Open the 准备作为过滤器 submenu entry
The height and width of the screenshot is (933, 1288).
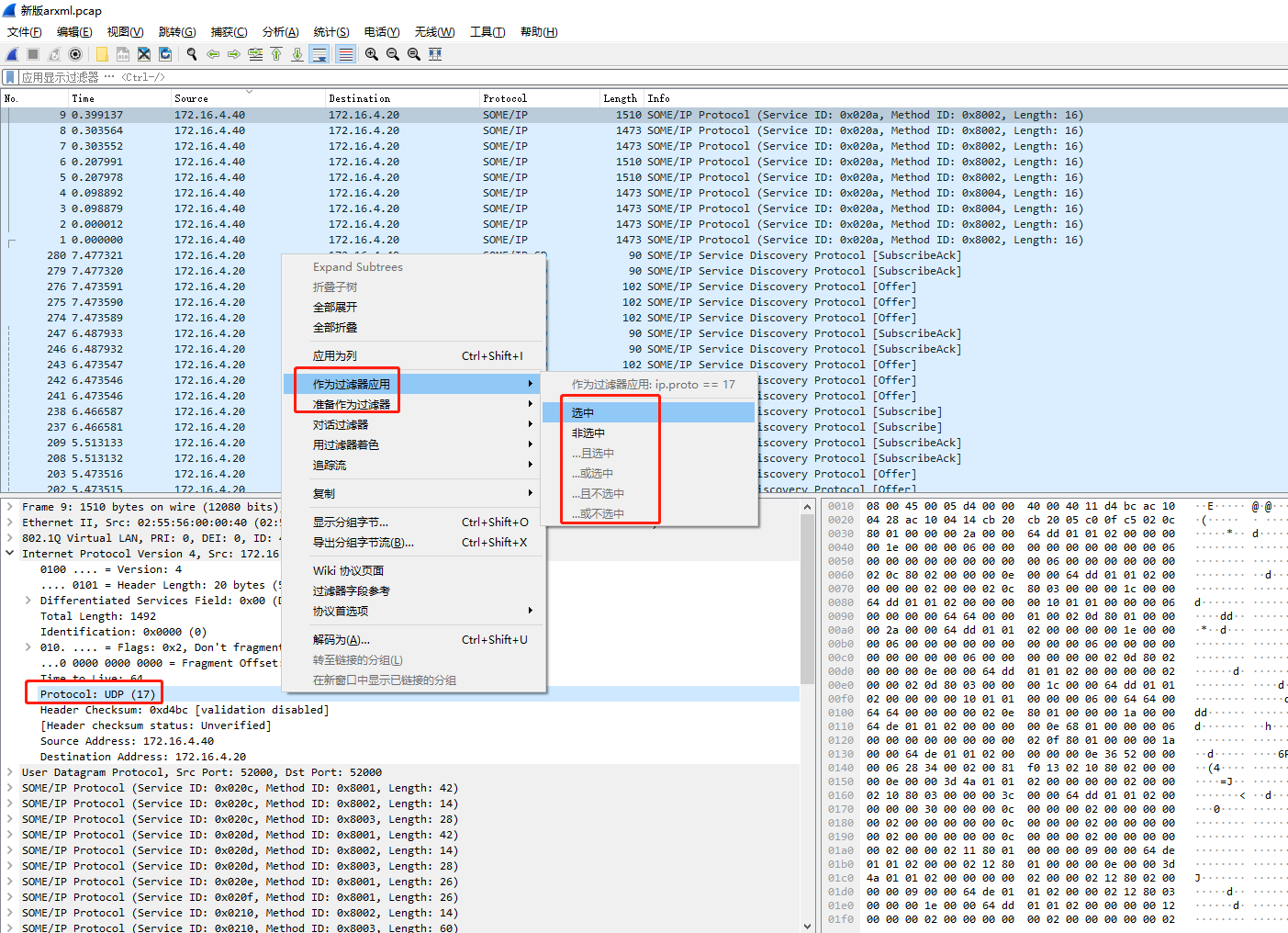click(x=414, y=404)
